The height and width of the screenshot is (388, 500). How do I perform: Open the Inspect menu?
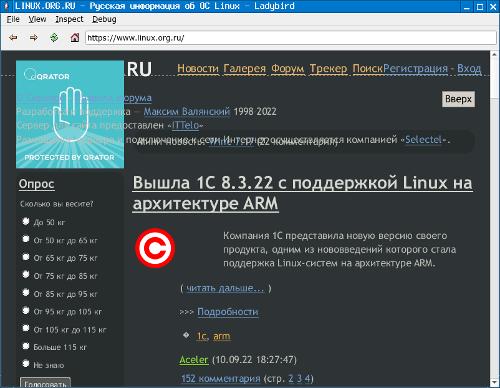pyautogui.click(x=69, y=19)
